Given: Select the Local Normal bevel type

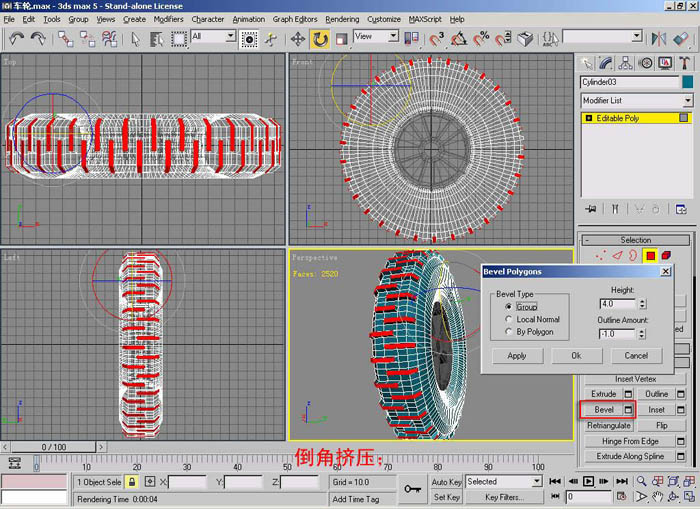Looking at the screenshot, I should click(508, 319).
